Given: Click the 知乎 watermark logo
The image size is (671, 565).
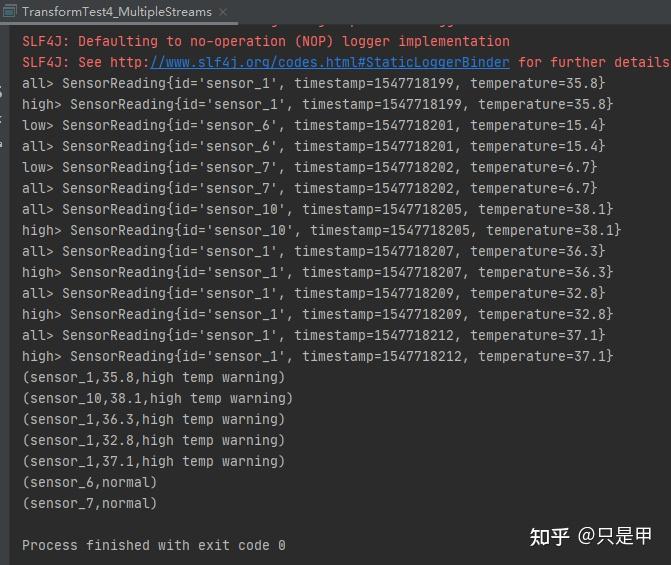Looking at the screenshot, I should click(549, 537).
